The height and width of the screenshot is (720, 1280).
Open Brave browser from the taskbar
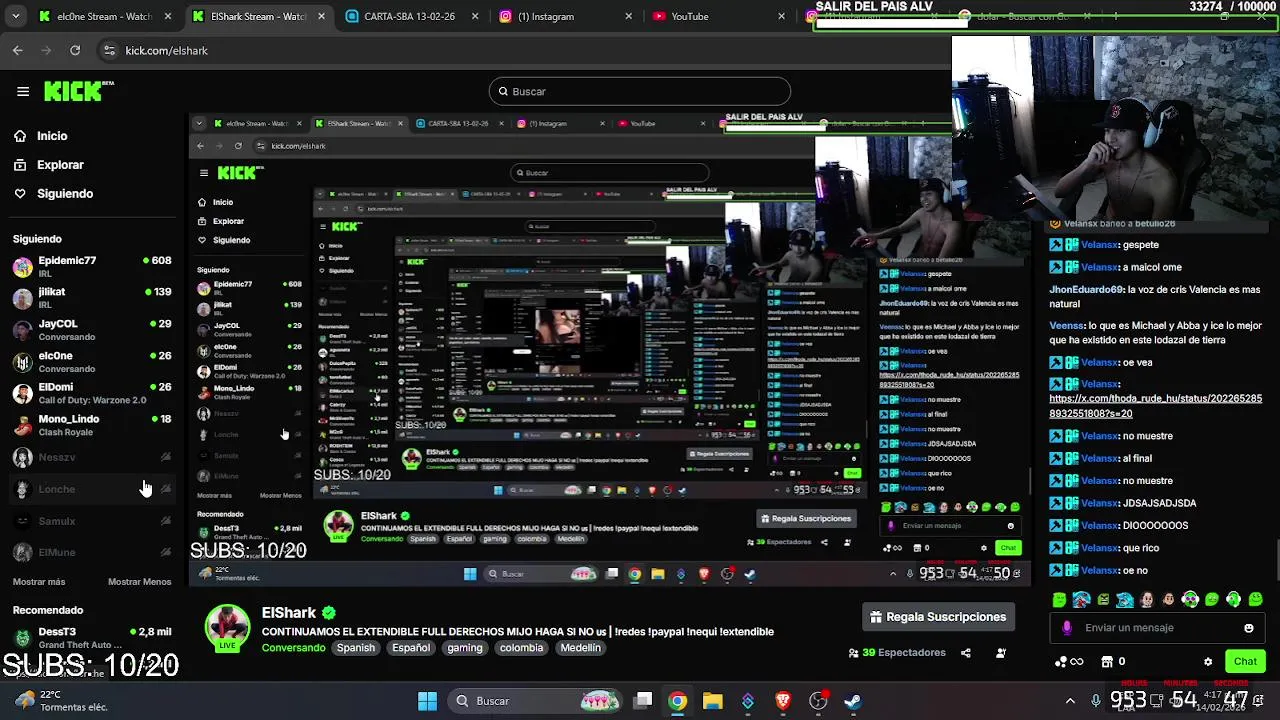point(783,701)
